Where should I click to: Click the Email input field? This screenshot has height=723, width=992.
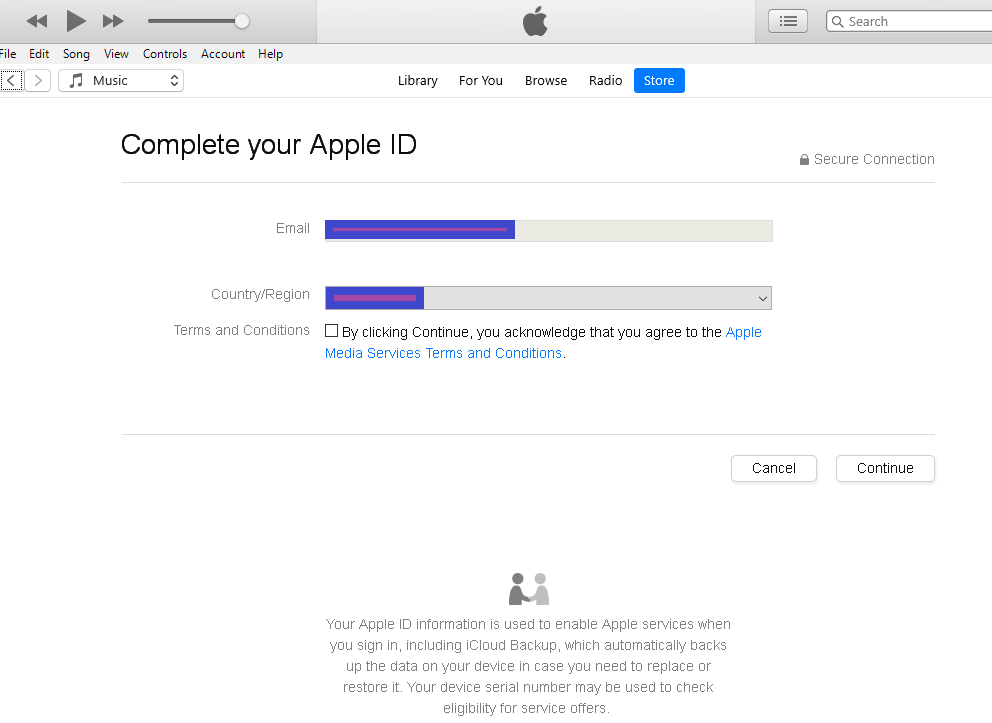click(x=549, y=230)
